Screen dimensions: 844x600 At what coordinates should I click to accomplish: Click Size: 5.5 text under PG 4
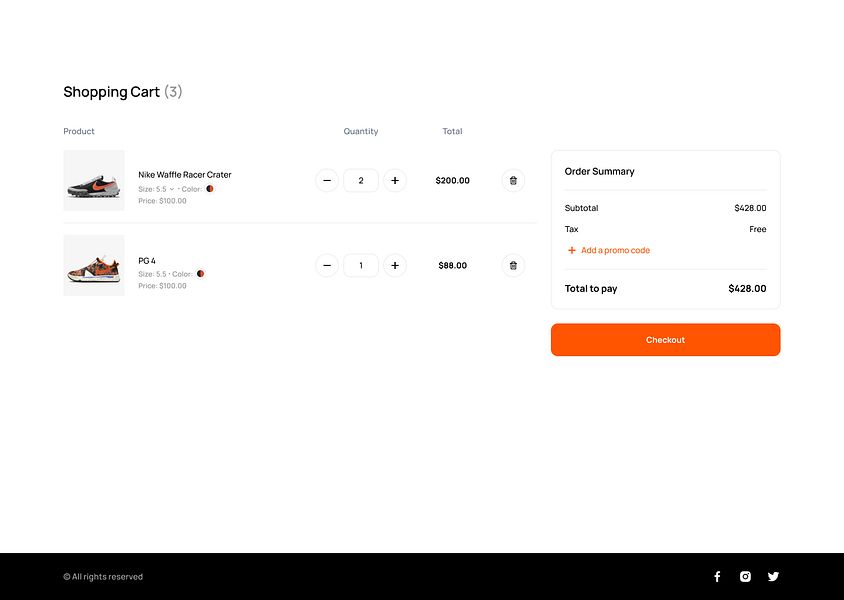tap(152, 274)
